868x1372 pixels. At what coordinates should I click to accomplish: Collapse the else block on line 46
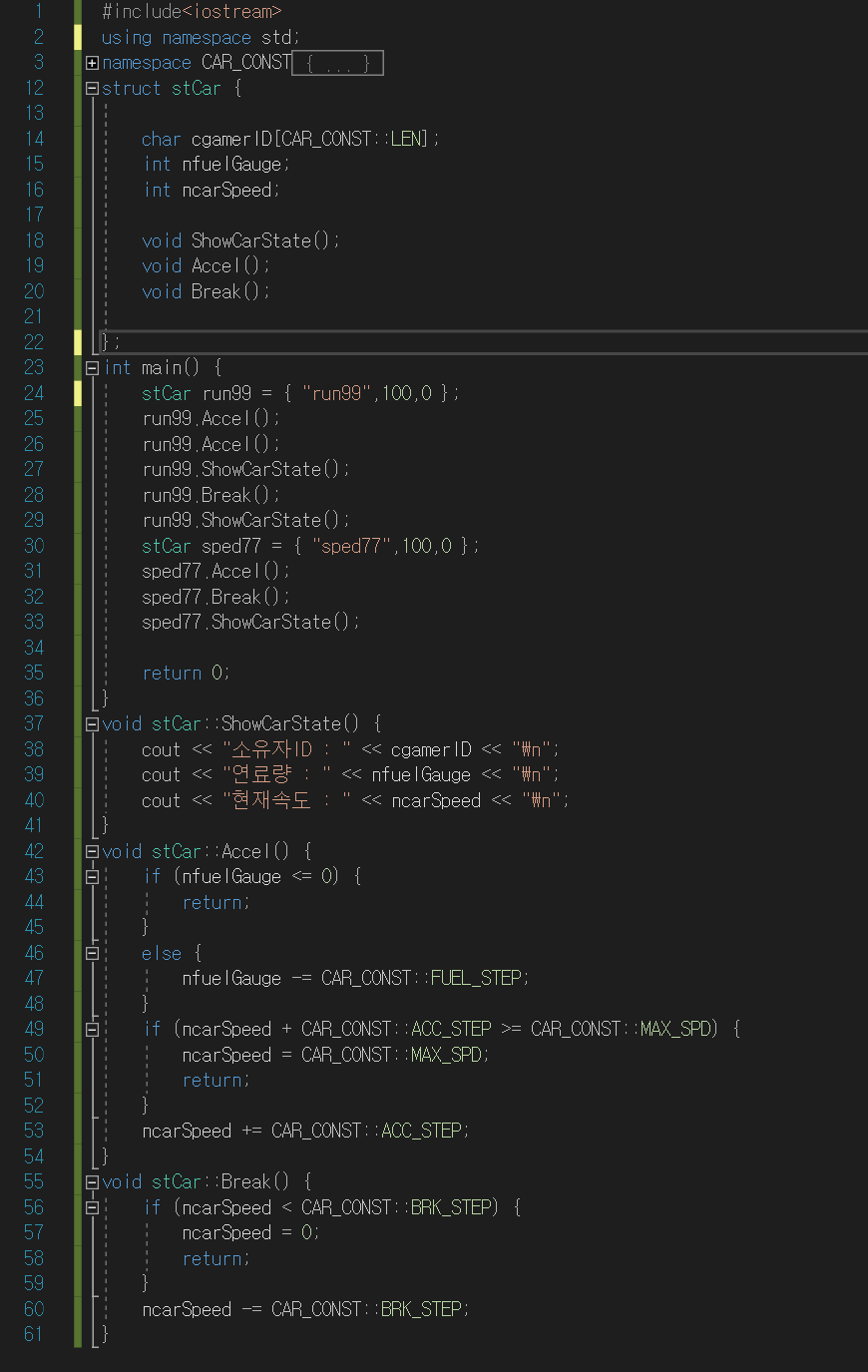point(93,954)
